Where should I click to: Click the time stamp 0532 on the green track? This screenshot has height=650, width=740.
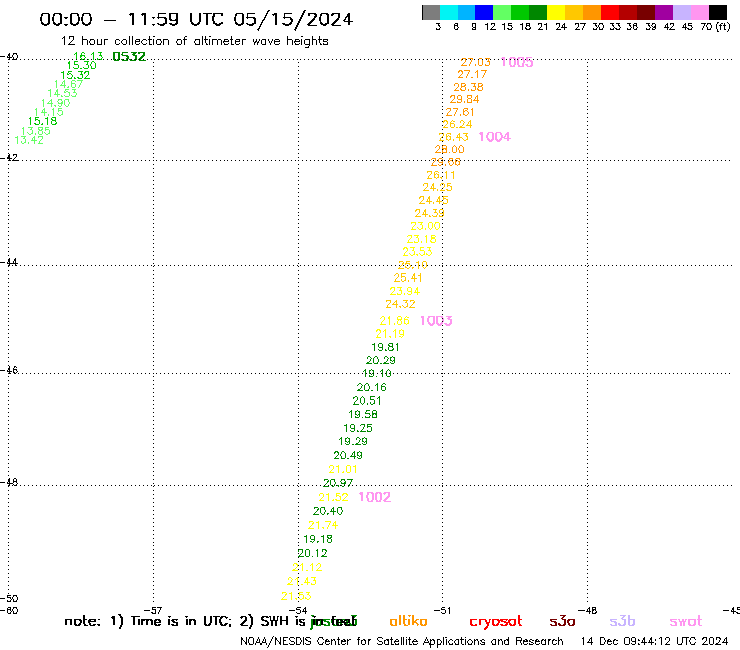click(x=129, y=57)
